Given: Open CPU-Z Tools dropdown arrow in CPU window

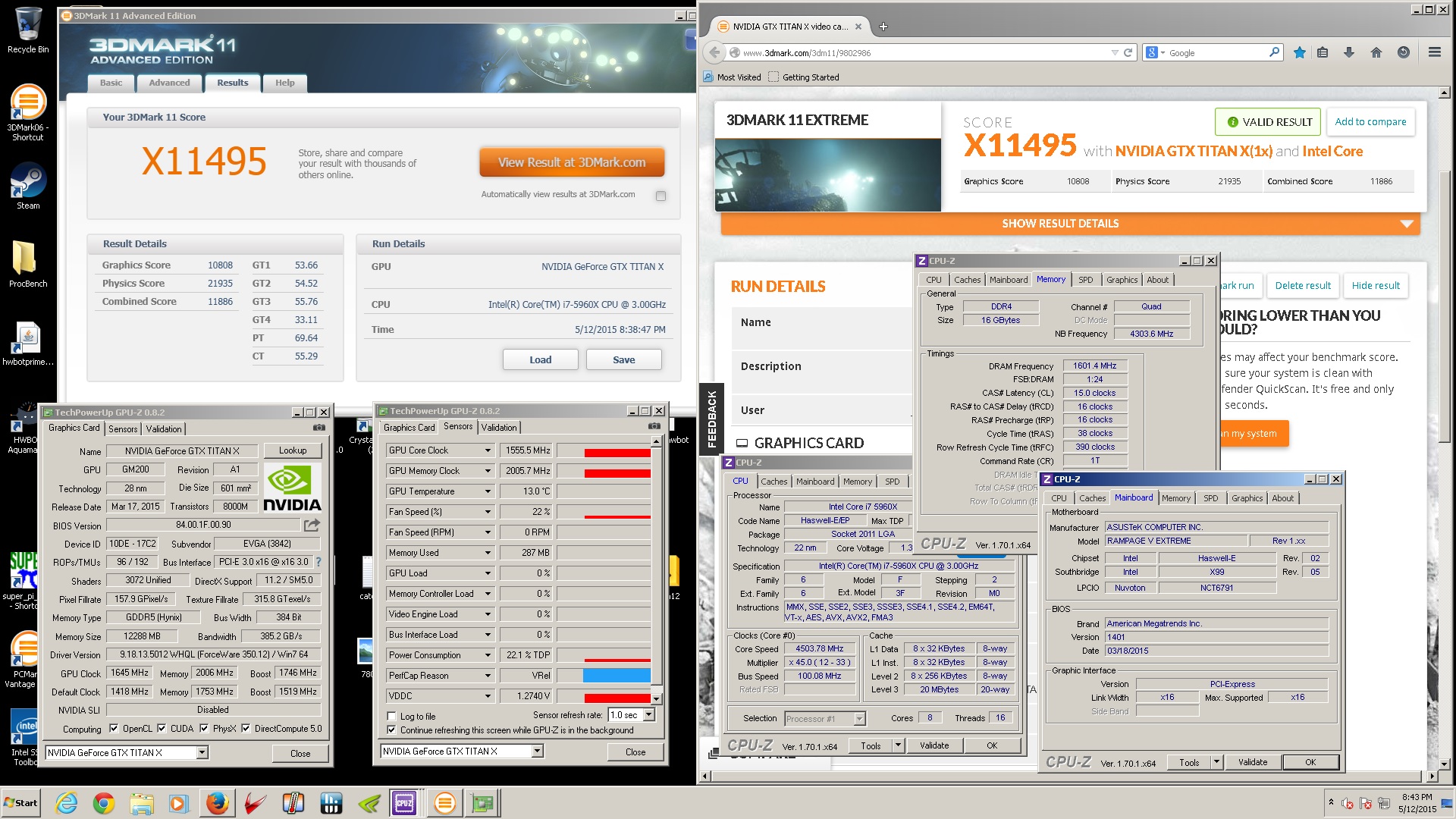Looking at the screenshot, I should 898,745.
